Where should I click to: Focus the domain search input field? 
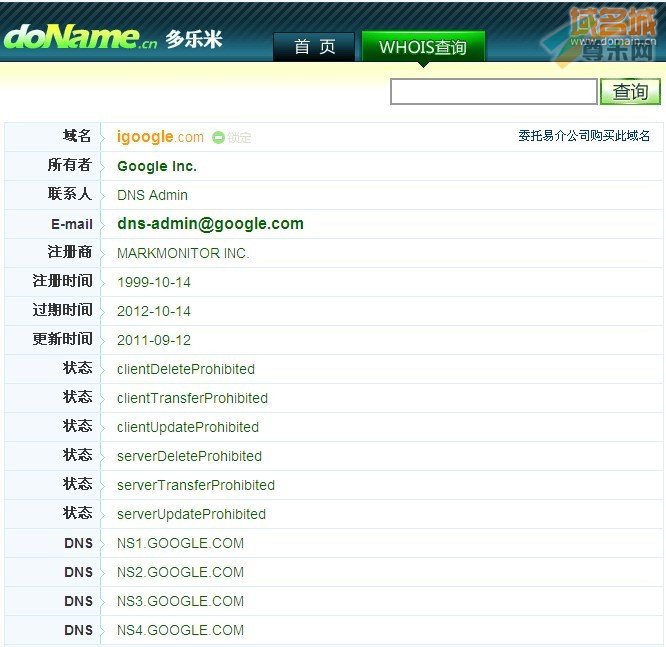(494, 91)
